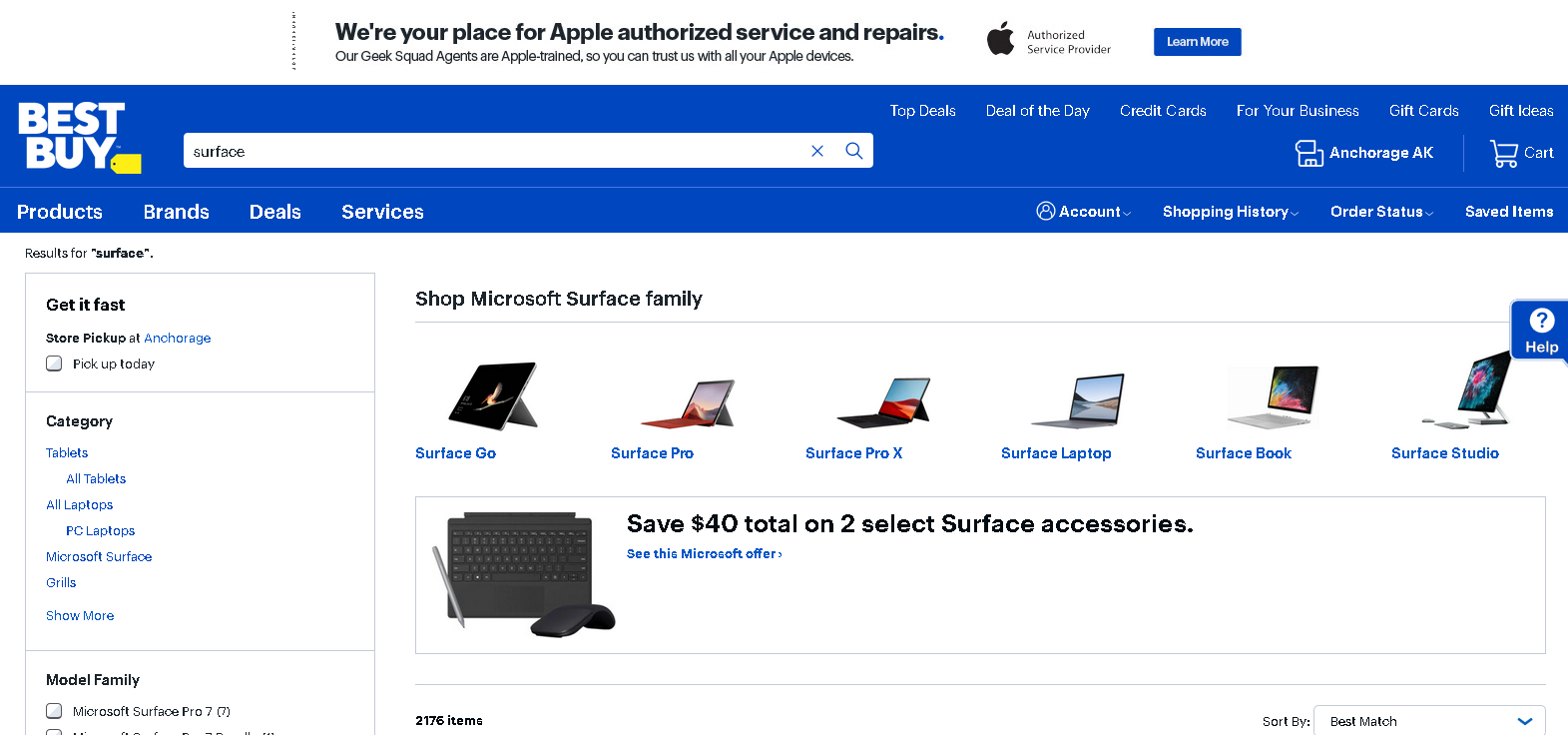Viewport: 1568px width, 735px height.
Task: Open the Help question mark widget
Action: [x=1541, y=331]
